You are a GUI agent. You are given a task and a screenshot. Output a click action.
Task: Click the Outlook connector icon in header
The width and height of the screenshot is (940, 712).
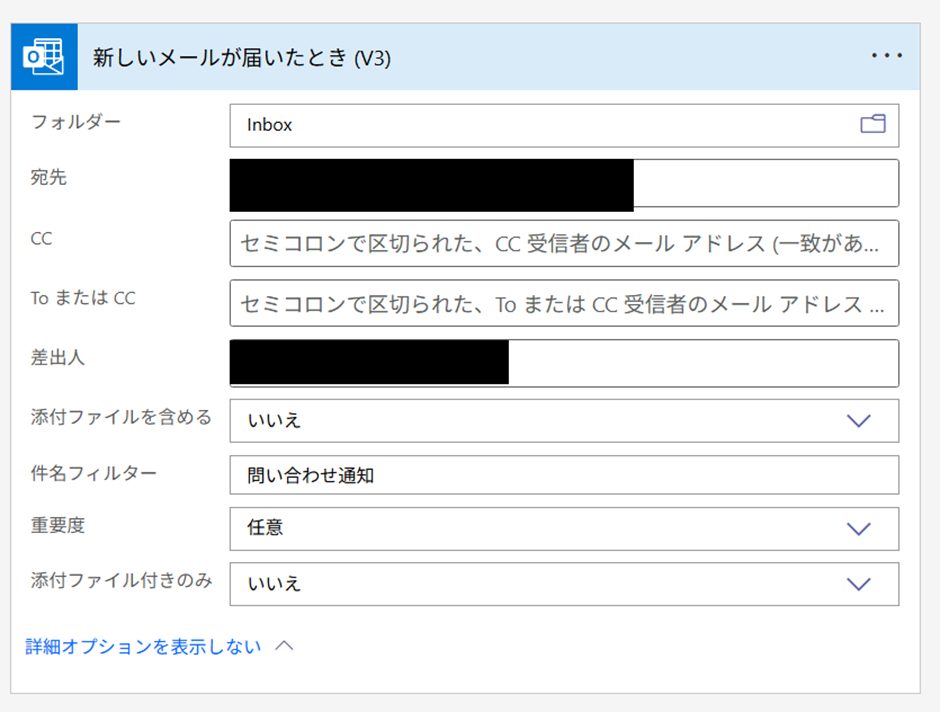[44, 57]
